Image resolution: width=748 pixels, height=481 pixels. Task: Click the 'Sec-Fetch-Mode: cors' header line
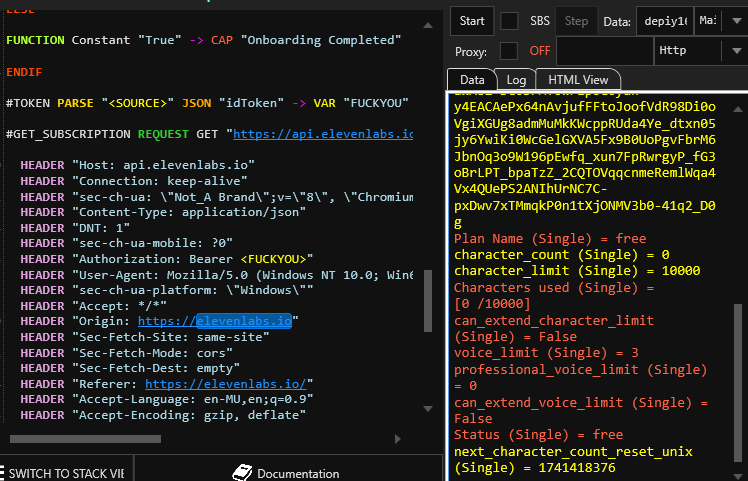pyautogui.click(x=126, y=353)
